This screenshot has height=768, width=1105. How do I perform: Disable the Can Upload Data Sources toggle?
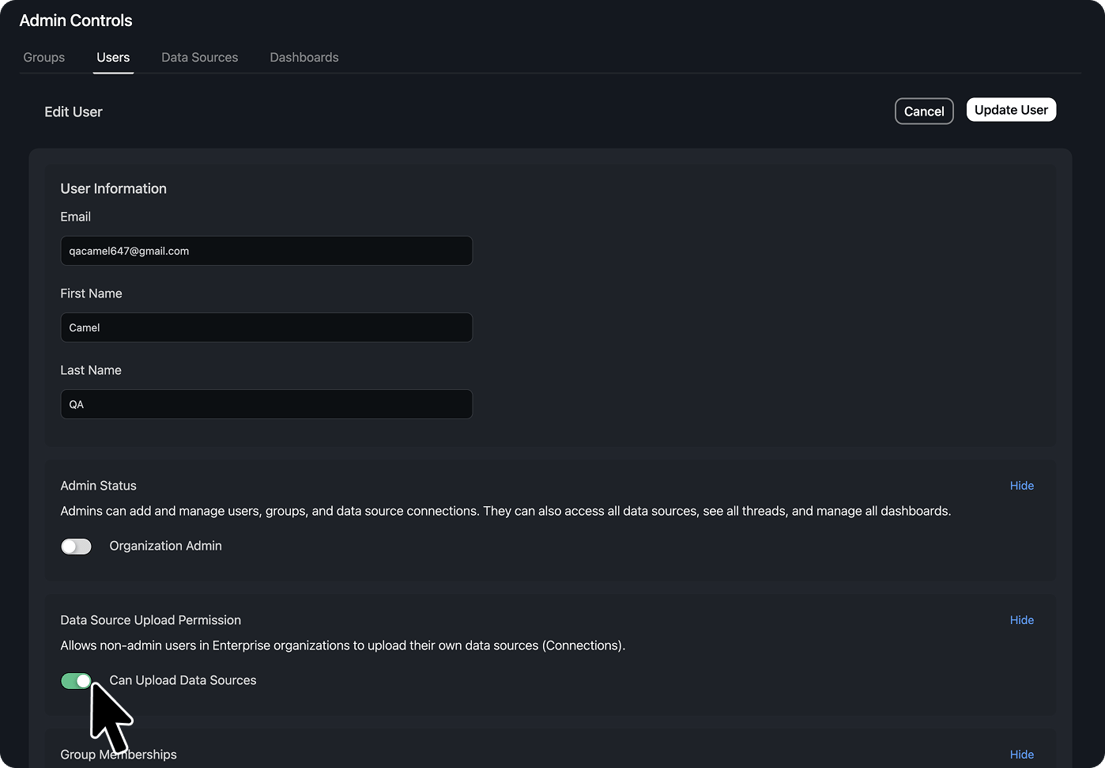[x=76, y=681]
